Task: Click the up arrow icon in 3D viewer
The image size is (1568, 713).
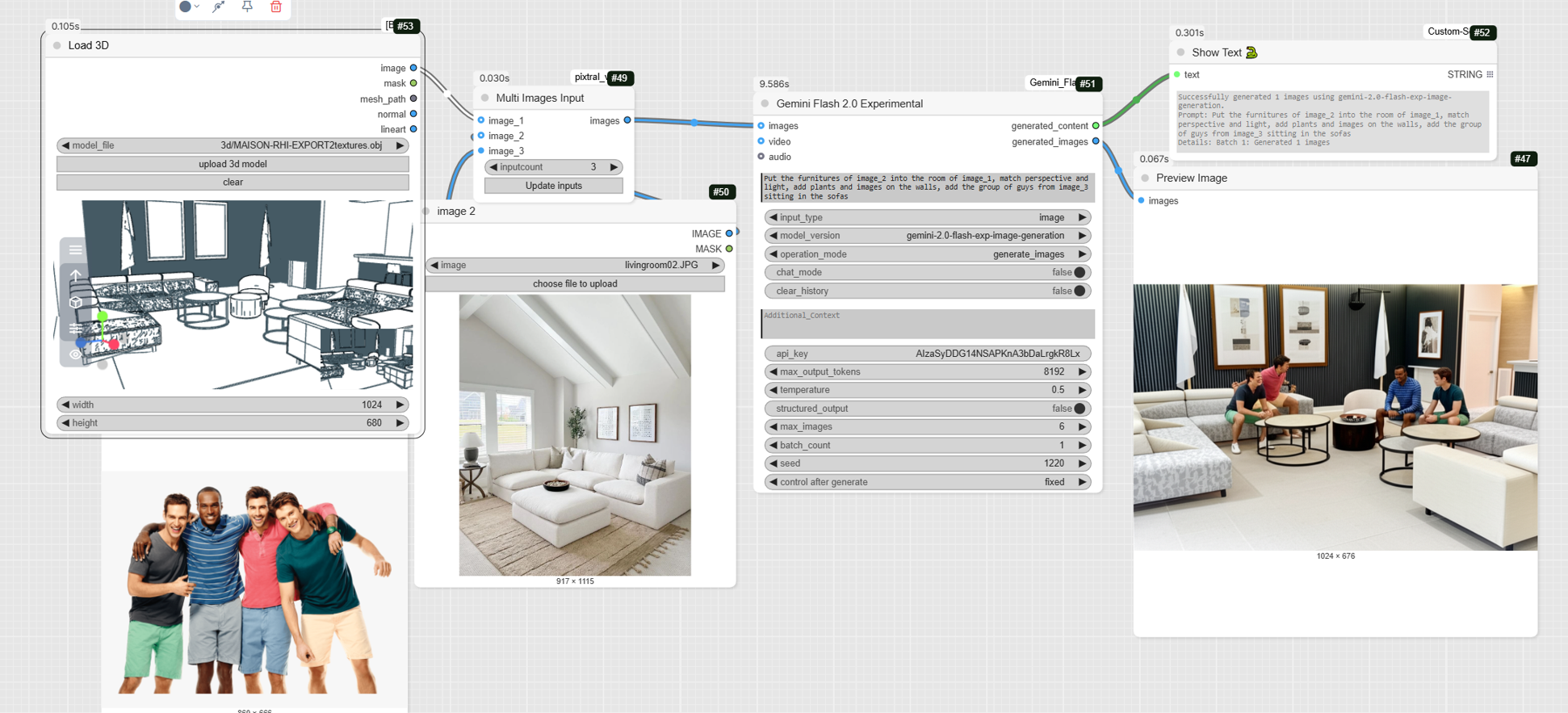Action: point(75,276)
